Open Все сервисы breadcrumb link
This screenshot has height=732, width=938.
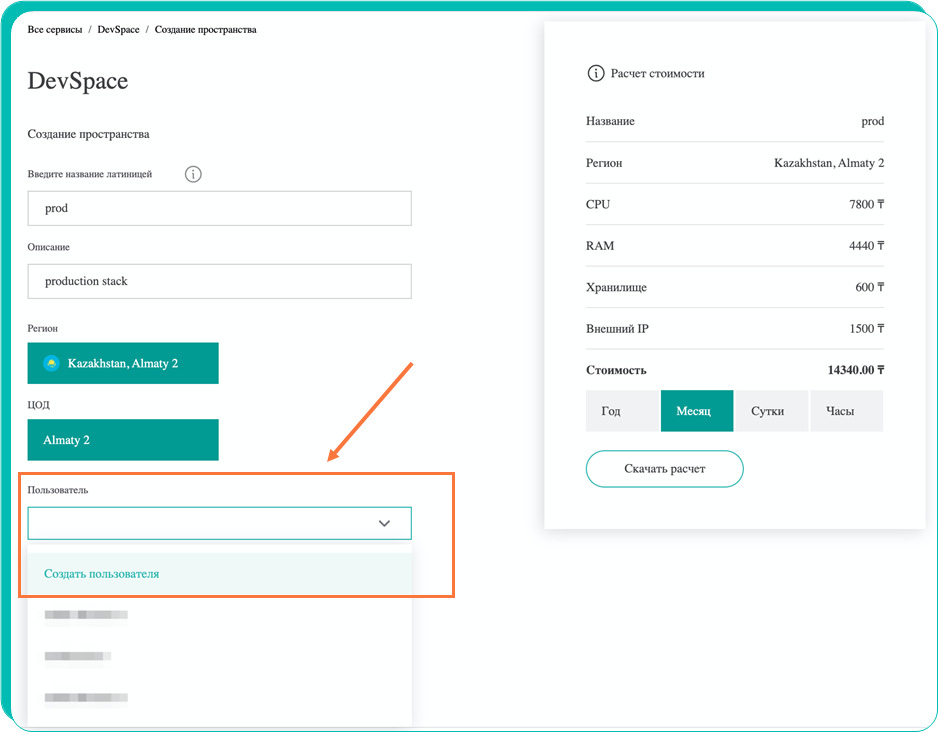click(x=55, y=30)
